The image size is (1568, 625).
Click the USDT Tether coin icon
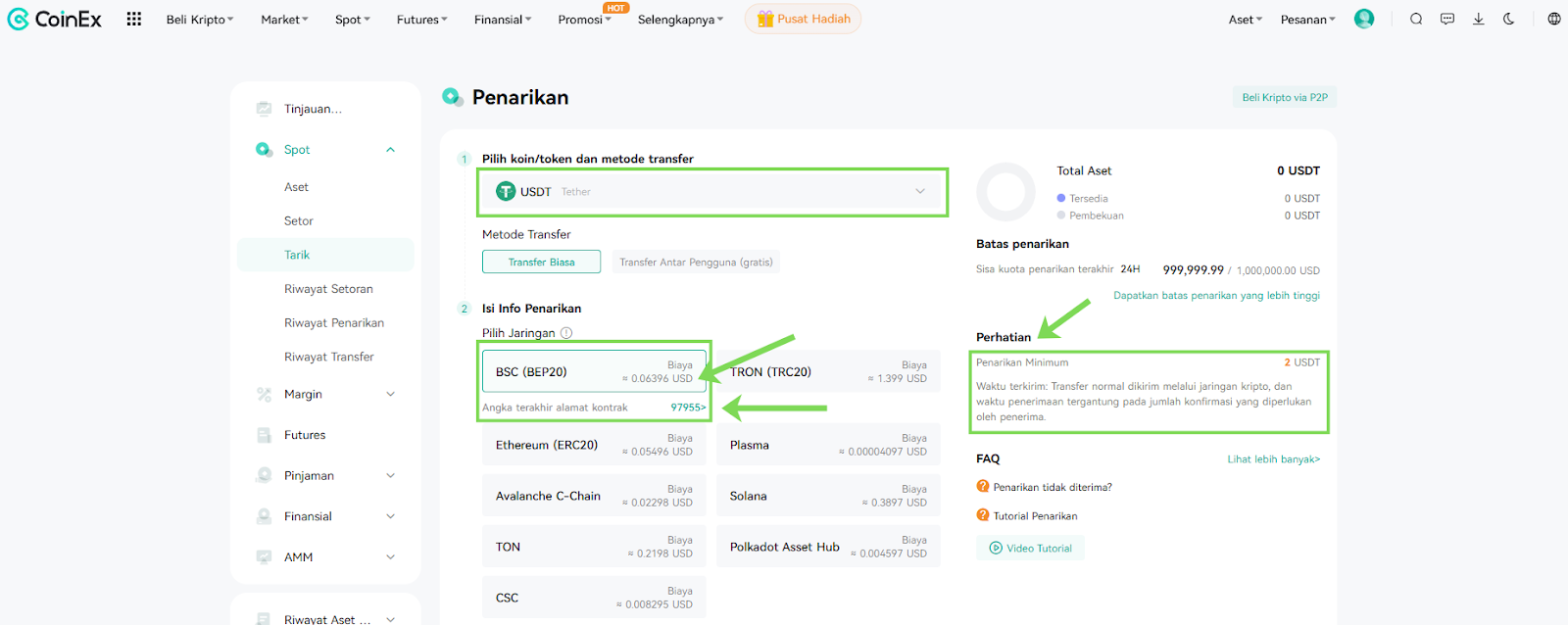click(506, 192)
